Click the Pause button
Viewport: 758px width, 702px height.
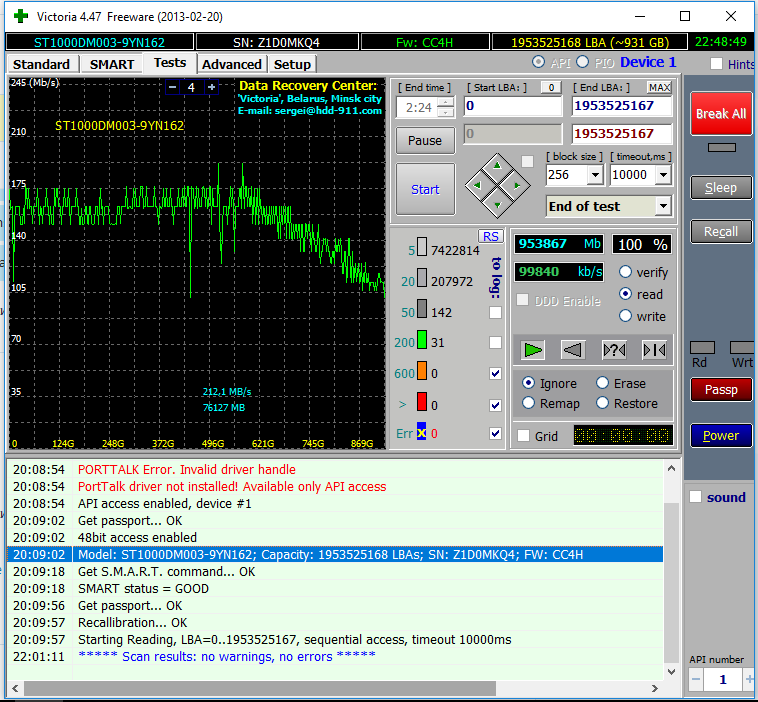pos(425,140)
